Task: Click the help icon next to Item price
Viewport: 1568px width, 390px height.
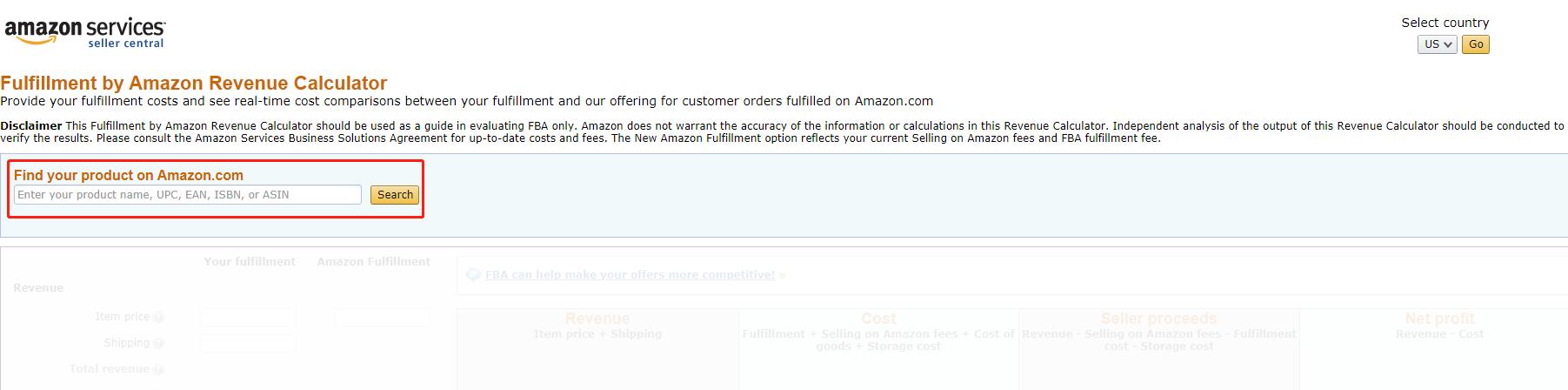Action: click(x=158, y=318)
